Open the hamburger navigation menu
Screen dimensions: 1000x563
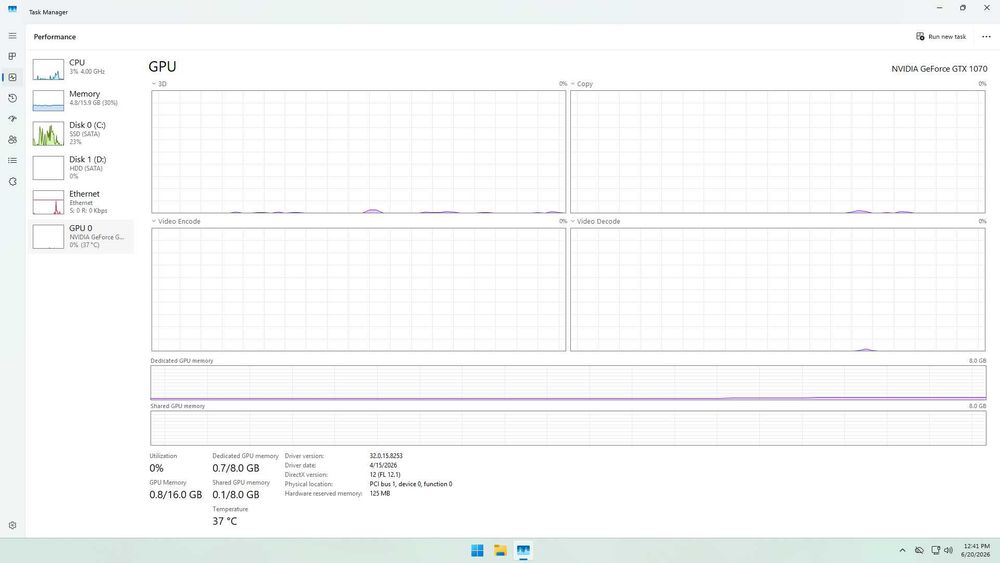click(x=12, y=36)
